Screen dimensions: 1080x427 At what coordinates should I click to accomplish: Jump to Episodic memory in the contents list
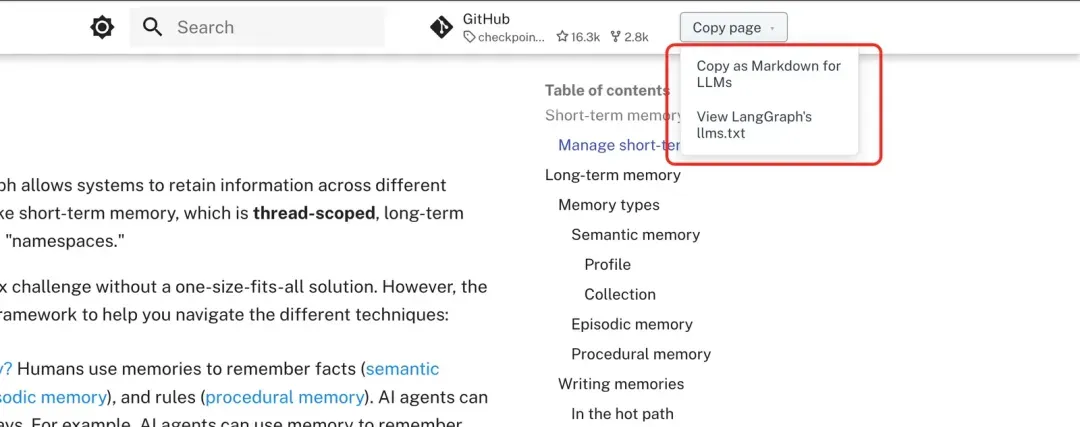pos(631,325)
